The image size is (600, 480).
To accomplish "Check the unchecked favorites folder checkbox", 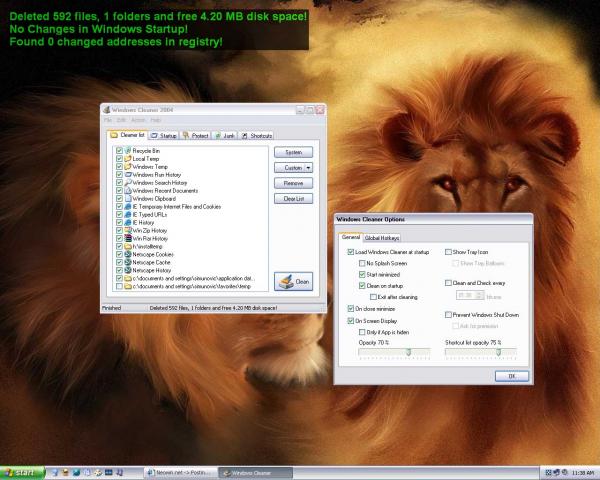I will tap(119, 286).
